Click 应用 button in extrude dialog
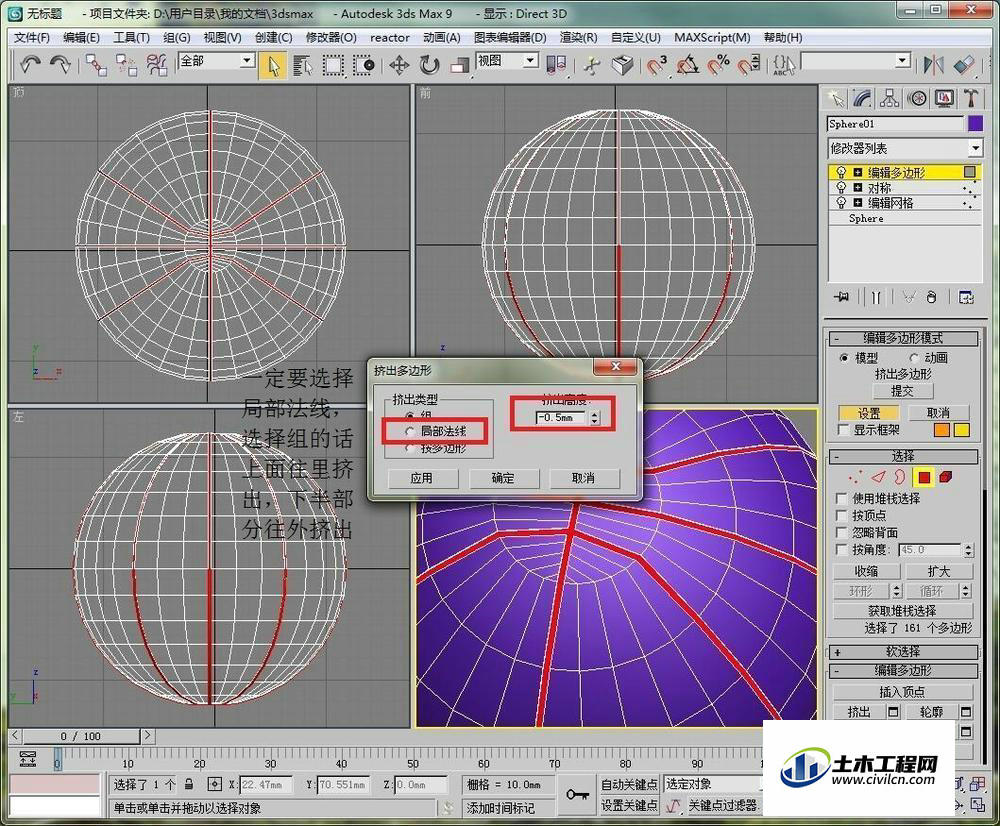Image resolution: width=1000 pixels, height=826 pixels. [x=422, y=478]
